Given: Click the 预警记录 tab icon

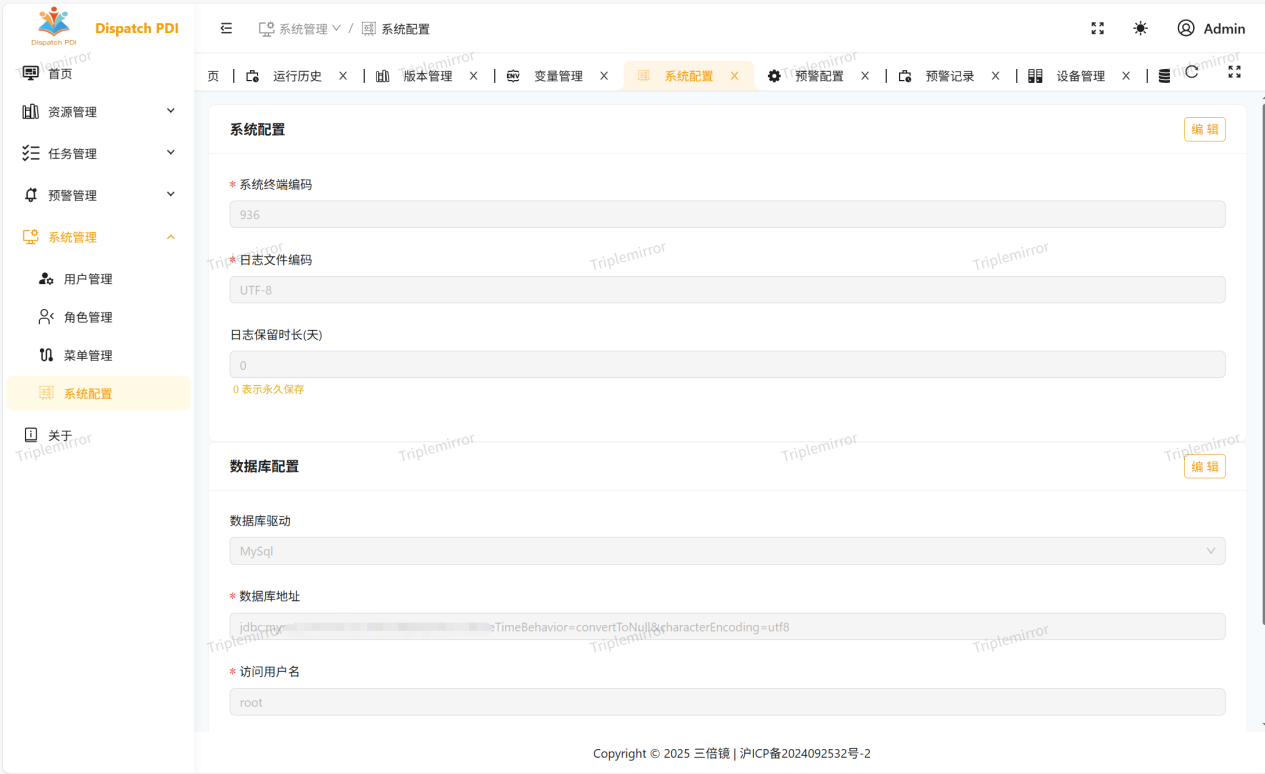Looking at the screenshot, I should click(905, 76).
